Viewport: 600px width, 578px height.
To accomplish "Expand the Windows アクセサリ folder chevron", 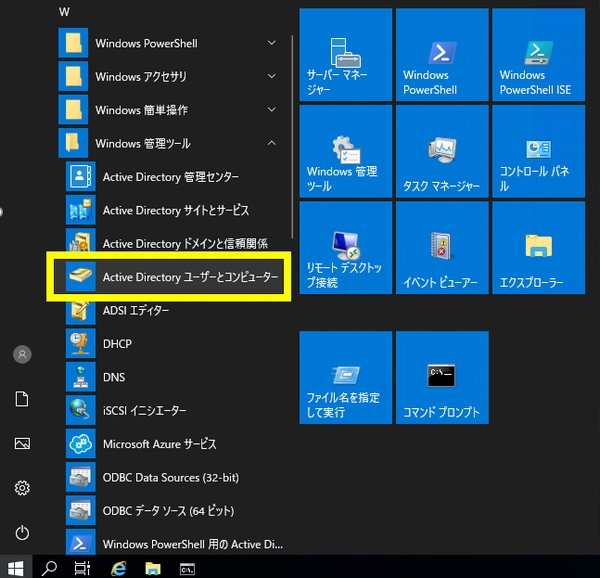I will pyautogui.click(x=272, y=76).
